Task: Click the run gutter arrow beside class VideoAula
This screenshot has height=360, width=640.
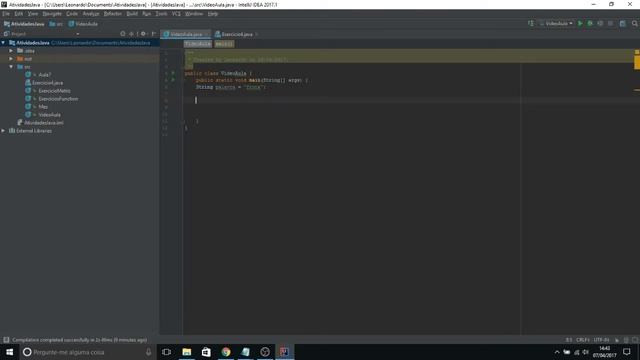Action: pyautogui.click(x=173, y=73)
